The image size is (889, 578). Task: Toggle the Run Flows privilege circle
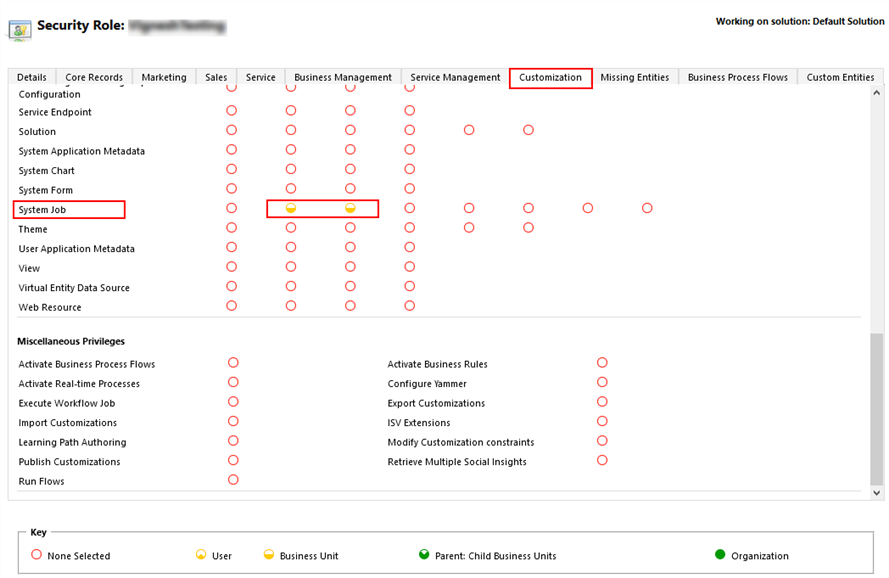(x=233, y=480)
